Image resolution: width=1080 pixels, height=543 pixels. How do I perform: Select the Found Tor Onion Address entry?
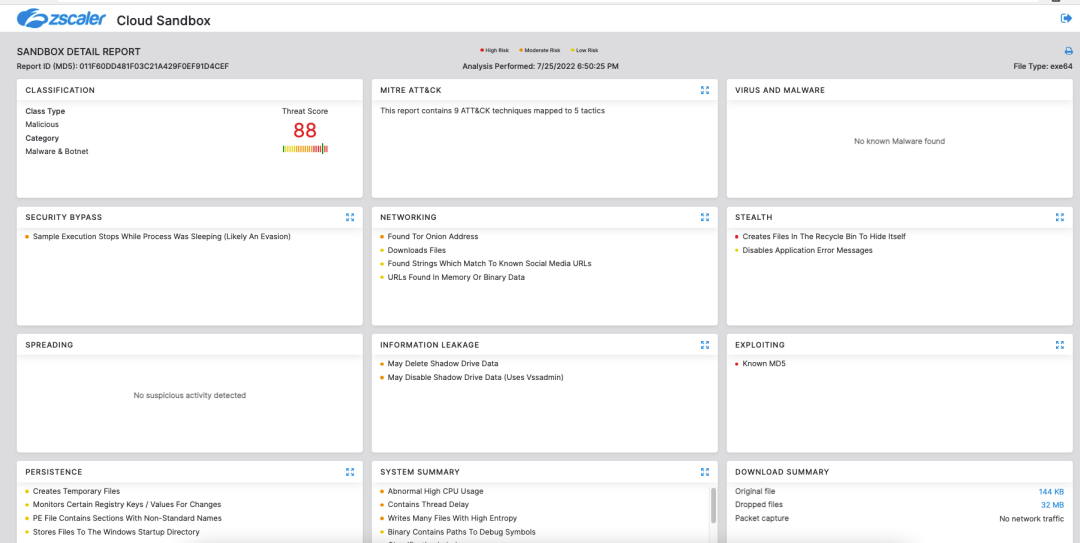432,237
